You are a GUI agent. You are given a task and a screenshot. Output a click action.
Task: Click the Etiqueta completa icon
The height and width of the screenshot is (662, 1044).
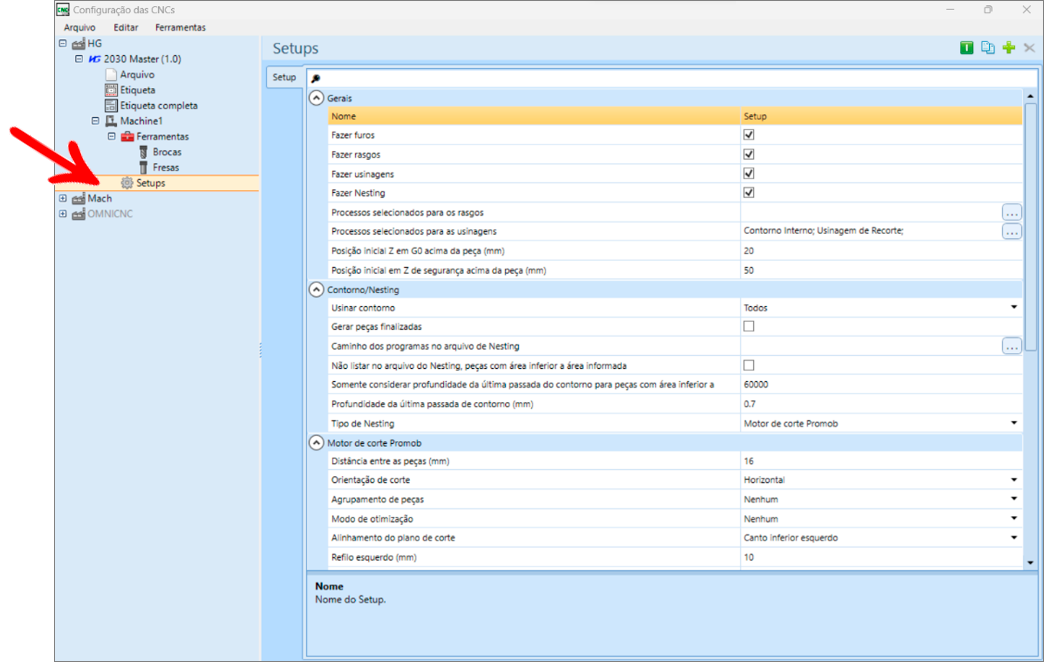(x=111, y=105)
